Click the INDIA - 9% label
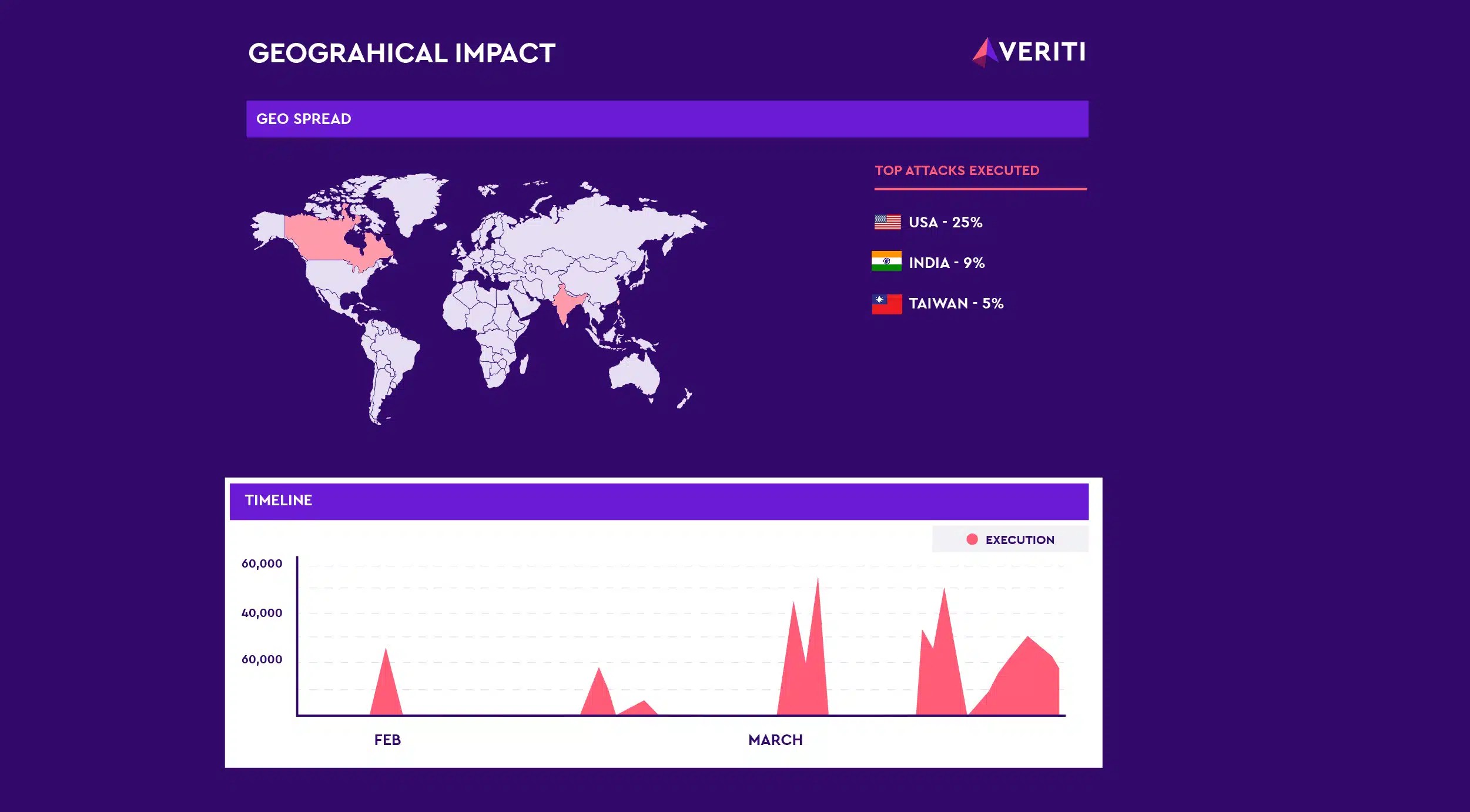The width and height of the screenshot is (1470, 812). (x=946, y=263)
